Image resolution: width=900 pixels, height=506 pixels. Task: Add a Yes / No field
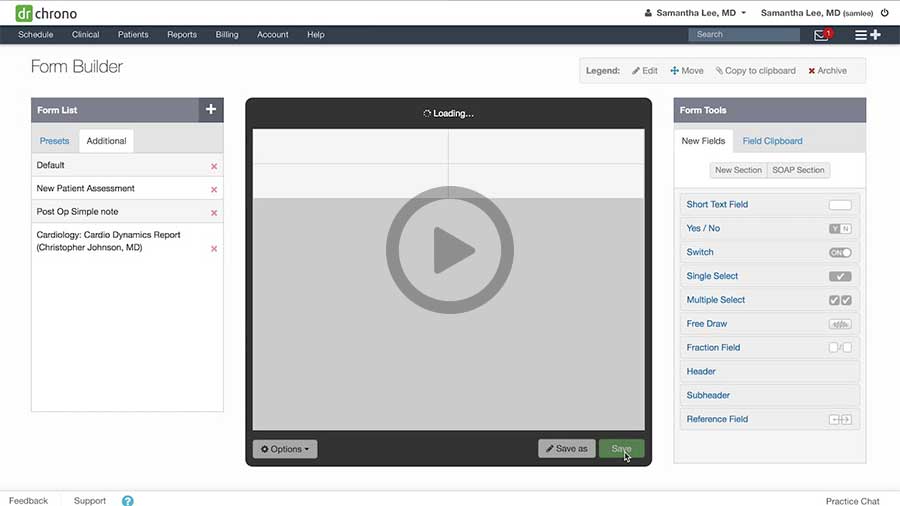click(769, 228)
